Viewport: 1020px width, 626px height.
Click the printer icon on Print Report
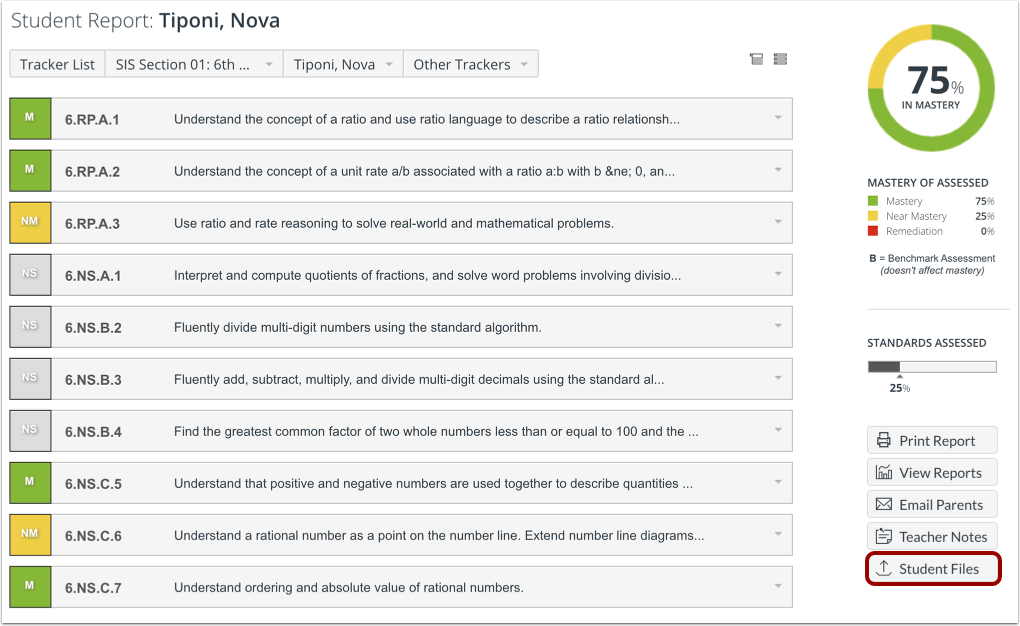(x=884, y=440)
